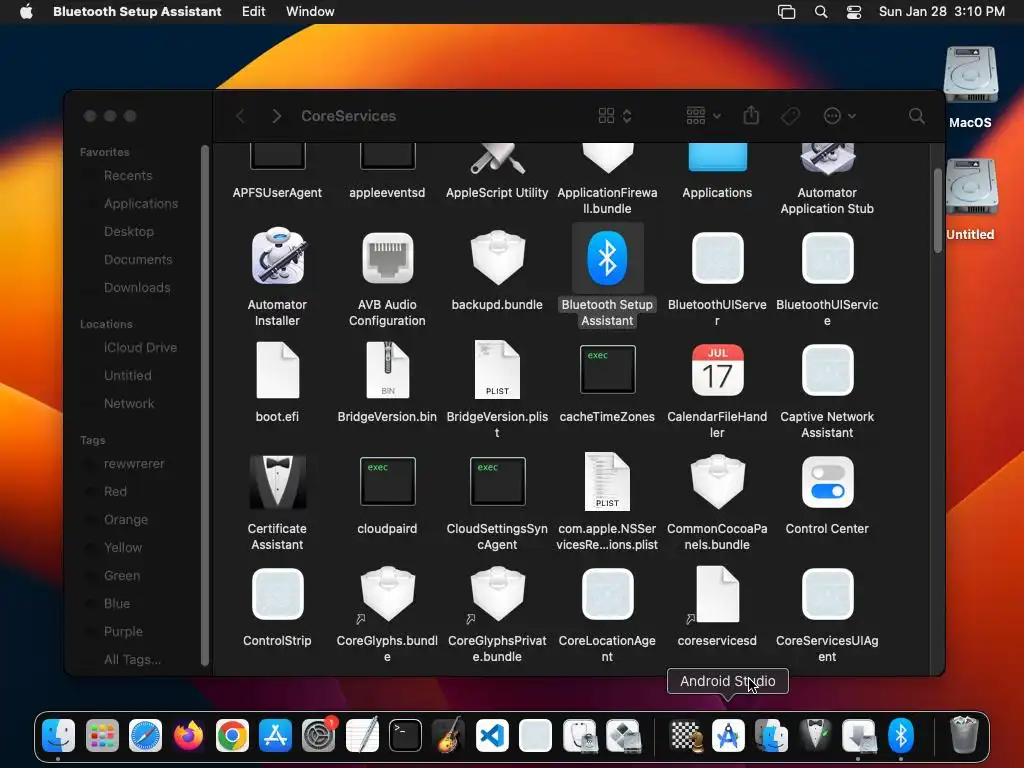1024x768 pixels.
Task: Select the AVB Audio Configuration icon
Action: [x=387, y=257]
